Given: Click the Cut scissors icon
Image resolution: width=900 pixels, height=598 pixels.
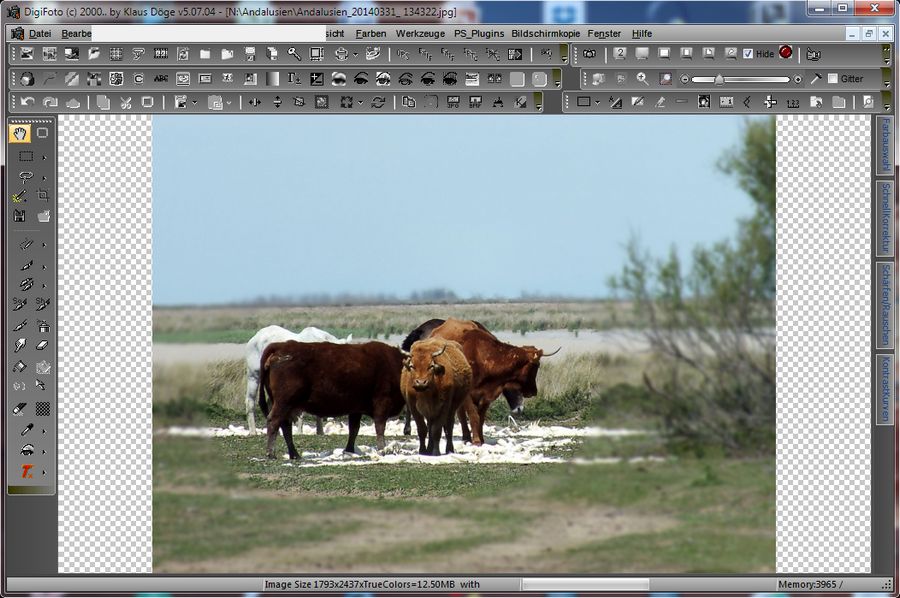Looking at the screenshot, I should pyautogui.click(x=126, y=102).
